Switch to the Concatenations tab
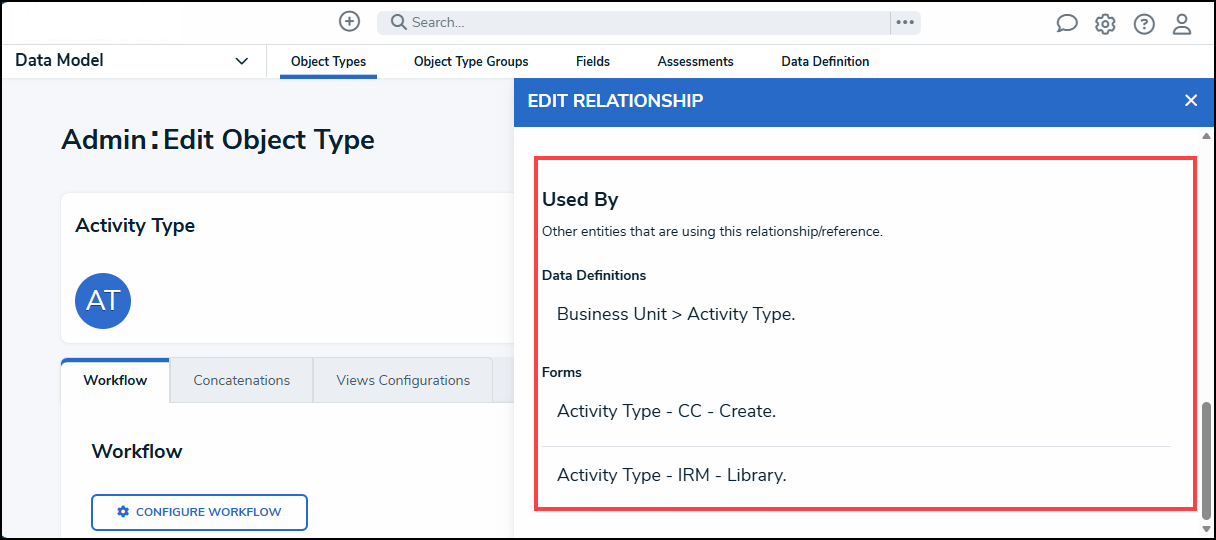1216x540 pixels. point(241,380)
